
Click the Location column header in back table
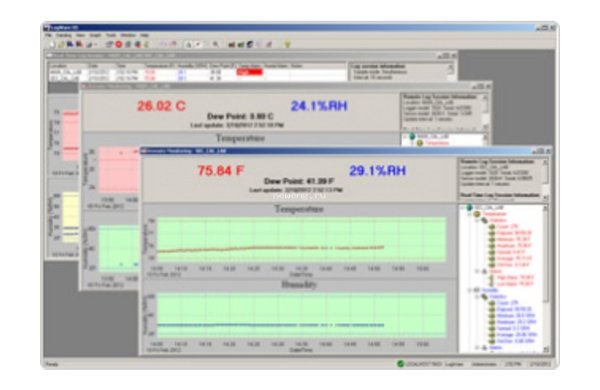[58, 66]
